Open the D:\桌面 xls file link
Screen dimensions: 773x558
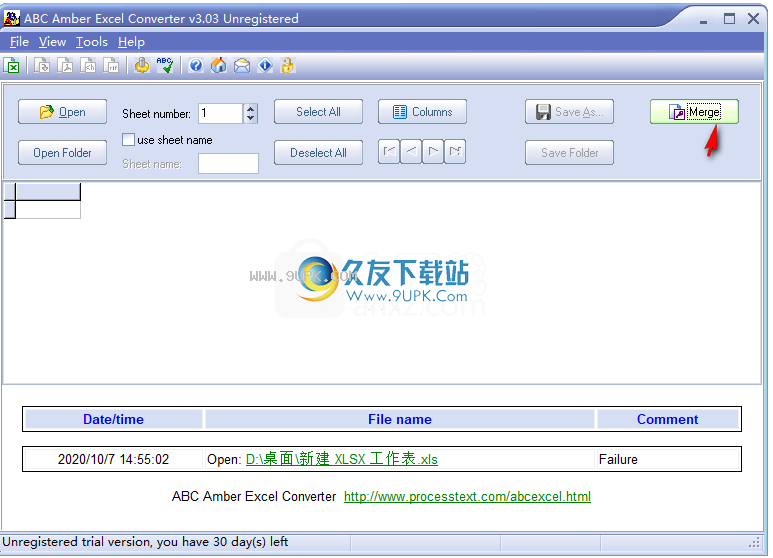coord(342,459)
